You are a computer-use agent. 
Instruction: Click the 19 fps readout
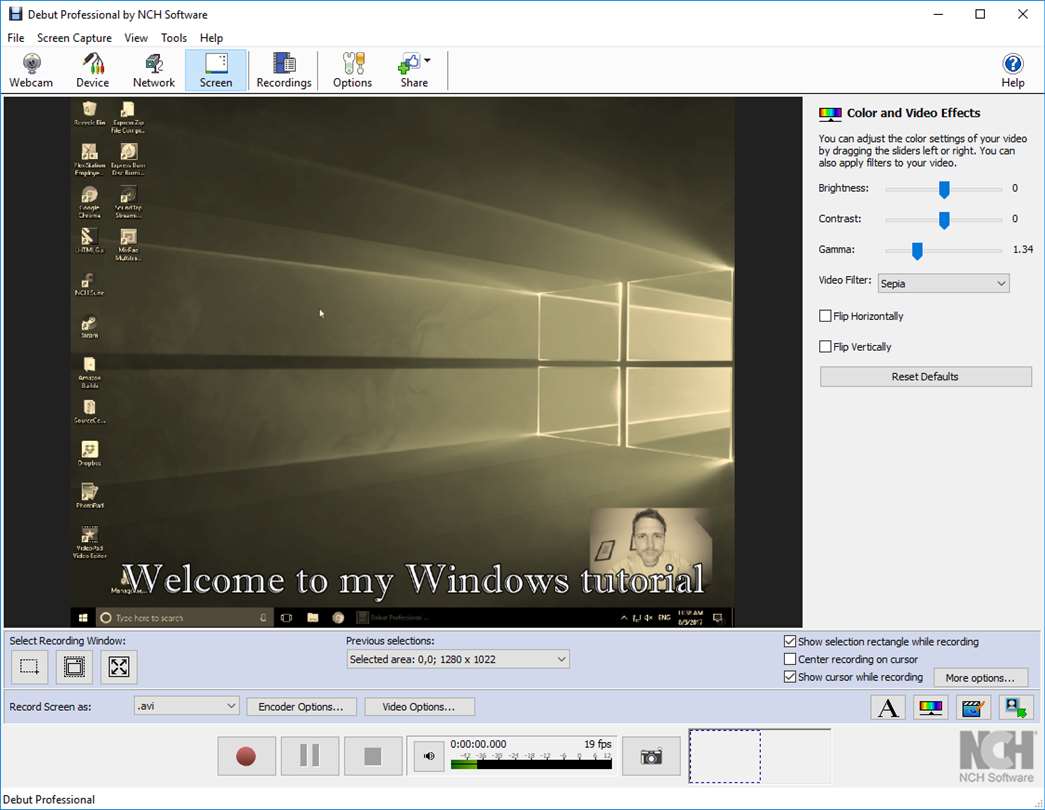(598, 744)
